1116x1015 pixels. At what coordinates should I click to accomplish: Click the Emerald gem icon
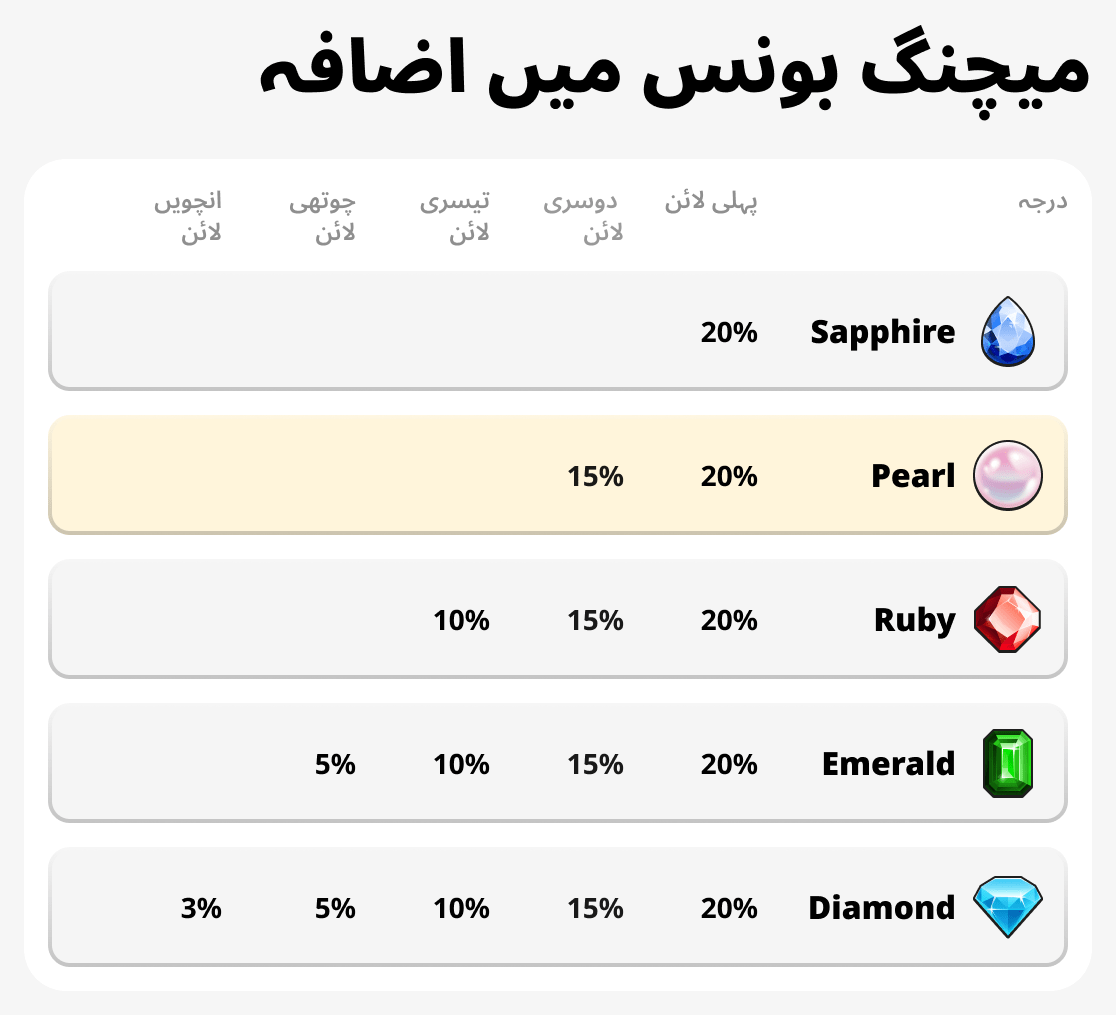point(1008,764)
